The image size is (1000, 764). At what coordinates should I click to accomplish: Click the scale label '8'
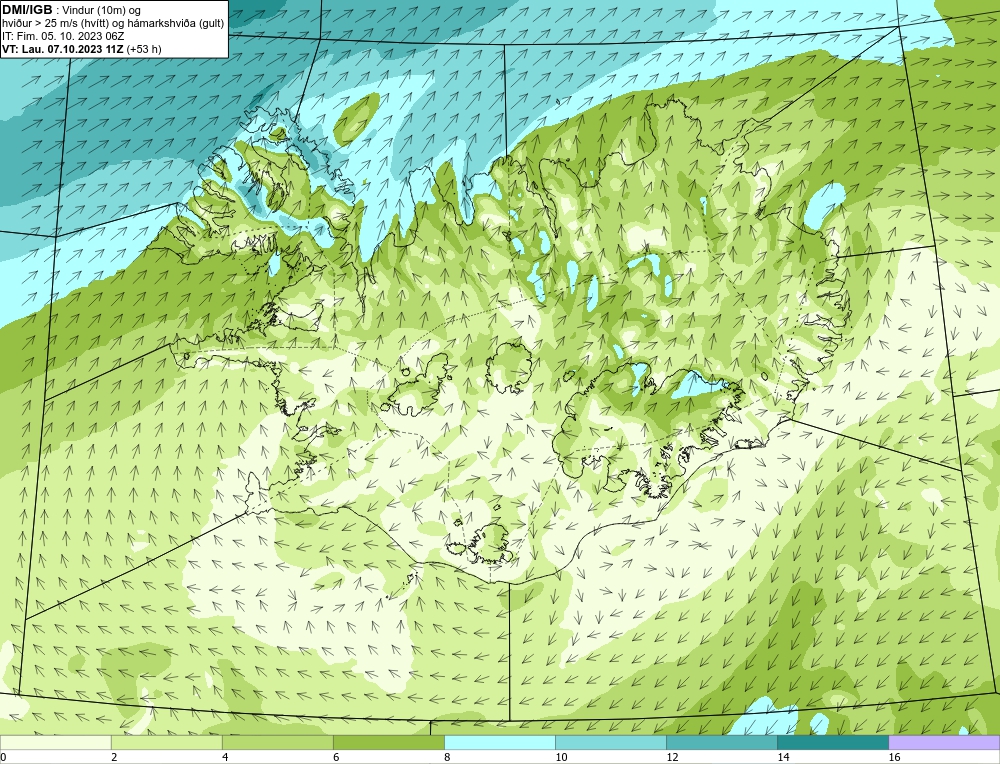pos(447,757)
